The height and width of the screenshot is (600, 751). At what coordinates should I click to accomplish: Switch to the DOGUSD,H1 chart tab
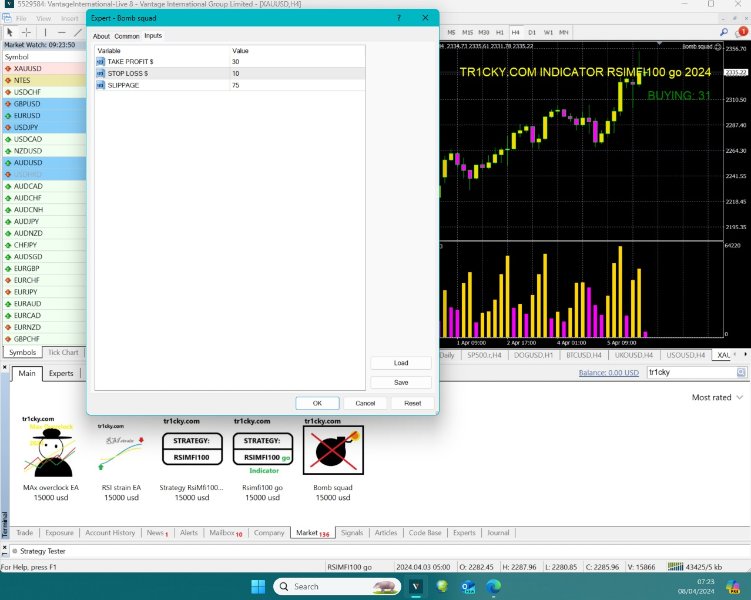[533, 355]
